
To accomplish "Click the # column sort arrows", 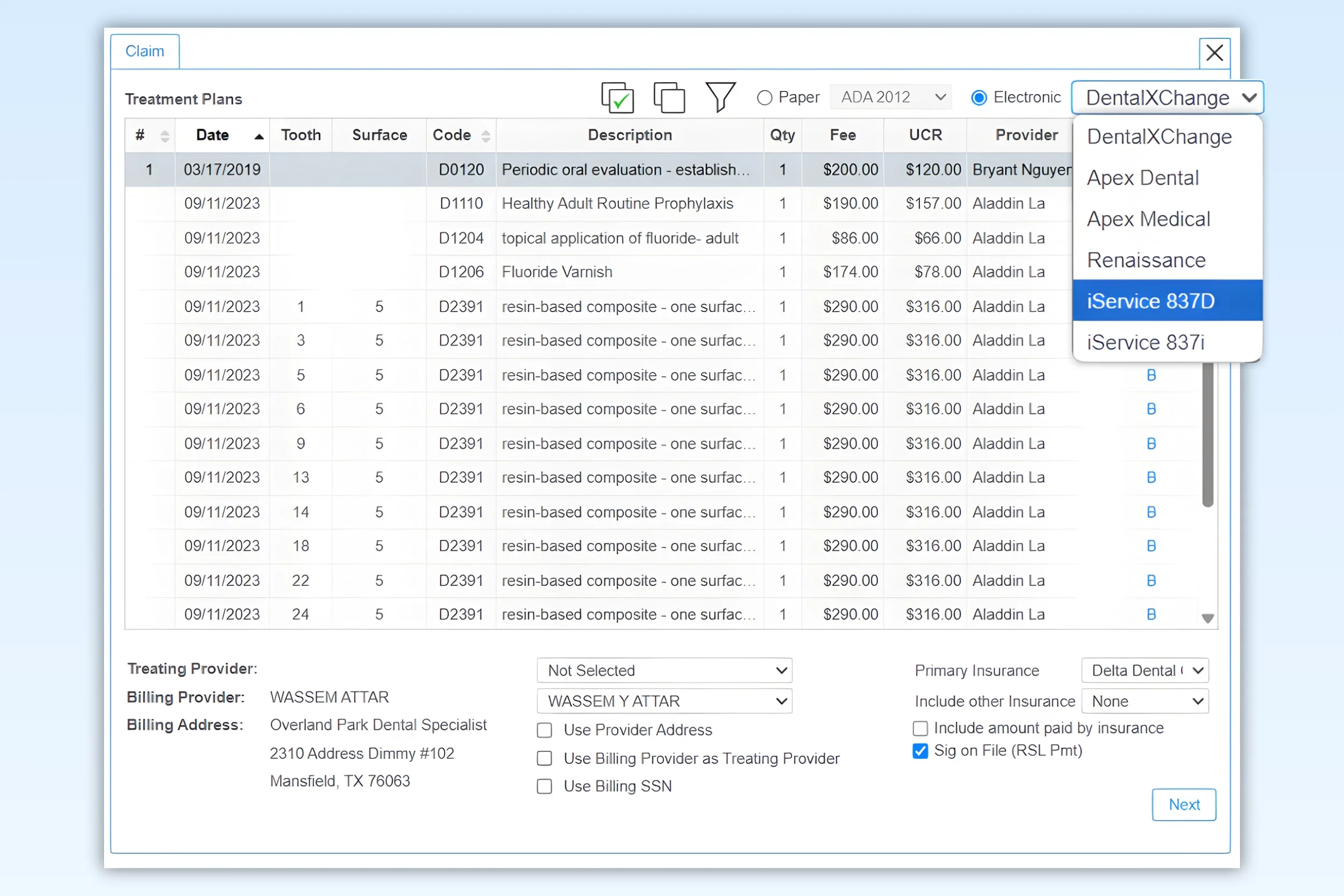I will (x=165, y=136).
